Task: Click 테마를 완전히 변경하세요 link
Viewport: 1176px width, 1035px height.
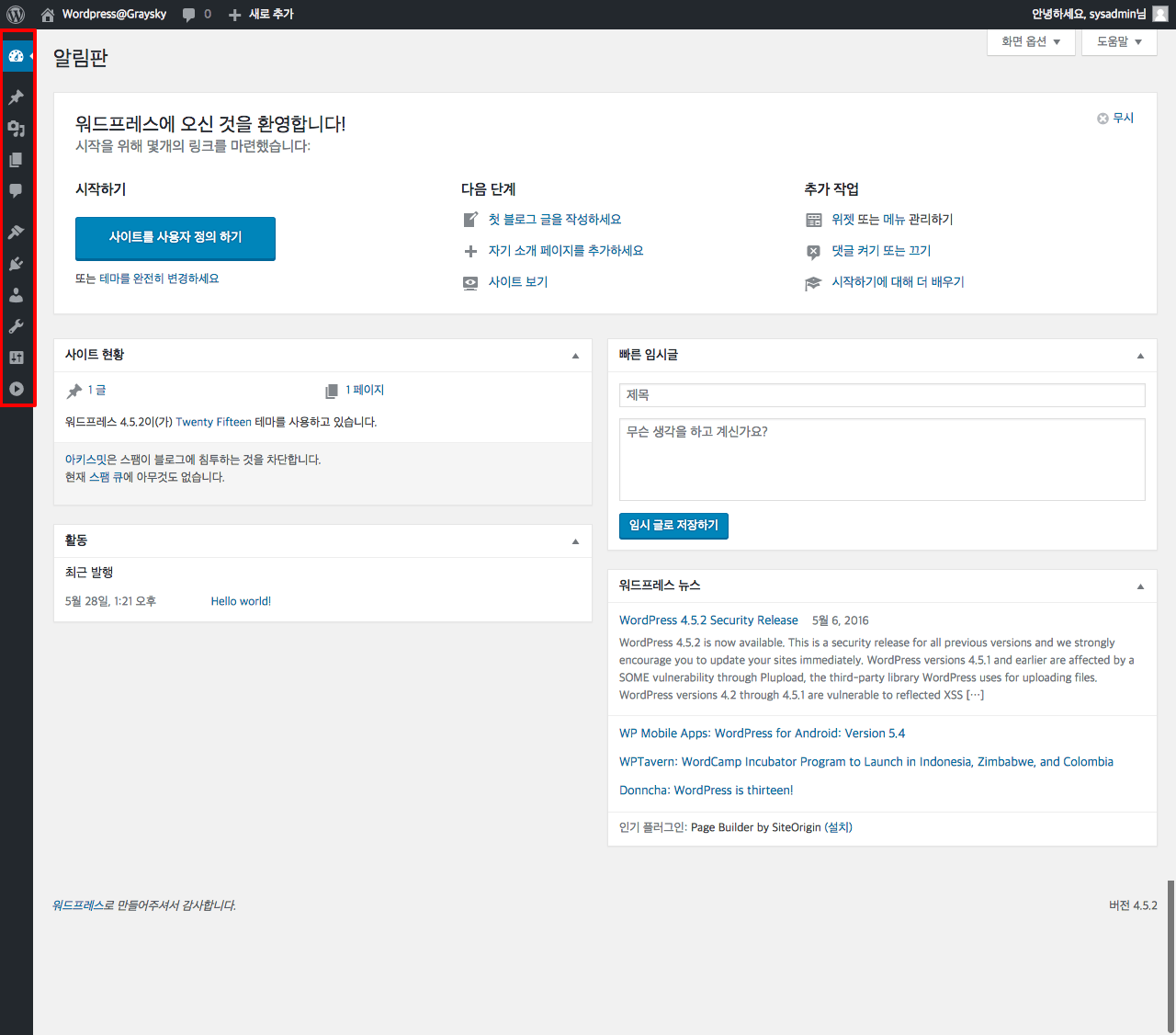Action: click(160, 279)
